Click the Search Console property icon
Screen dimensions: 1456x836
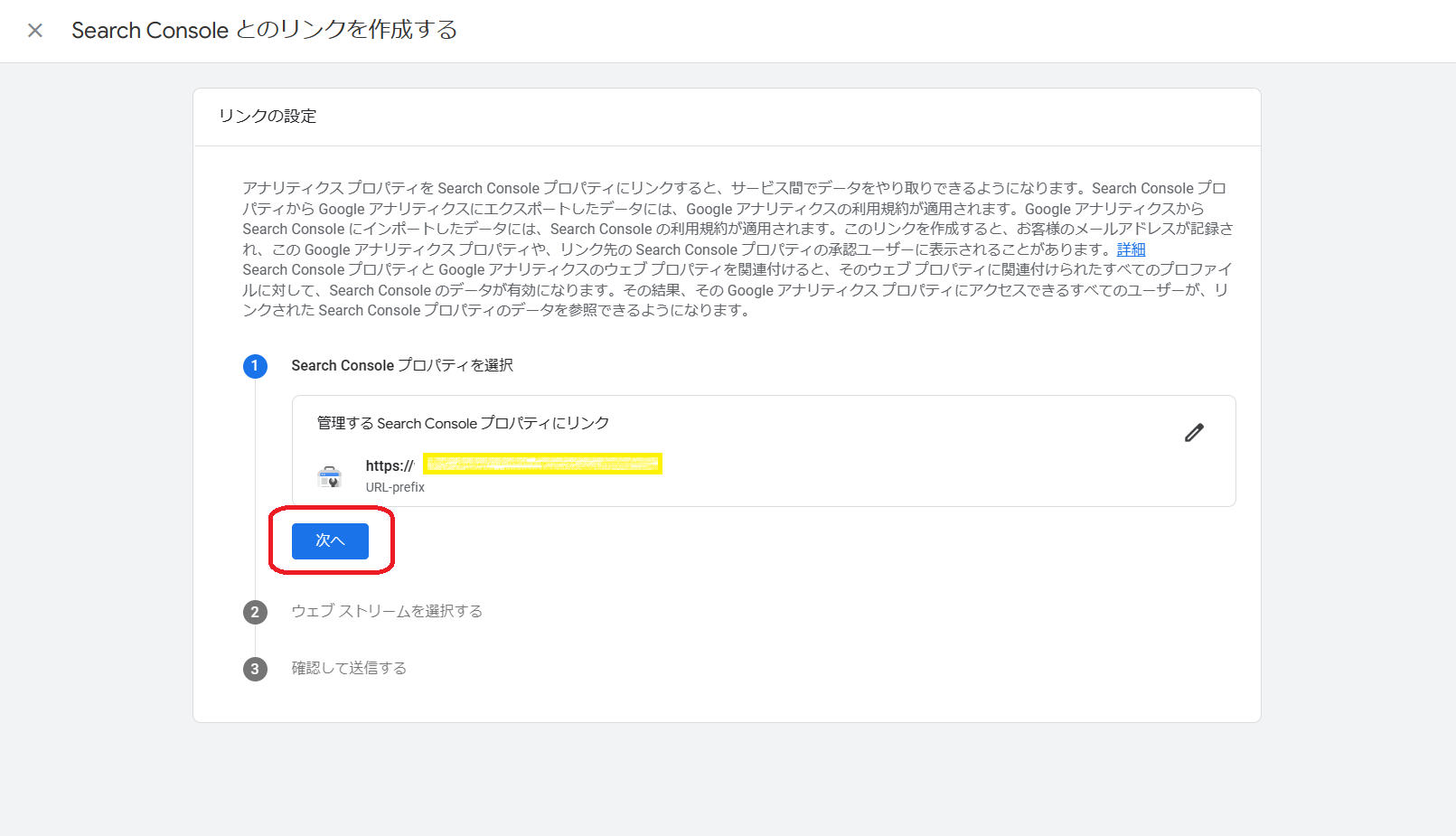pos(330,476)
